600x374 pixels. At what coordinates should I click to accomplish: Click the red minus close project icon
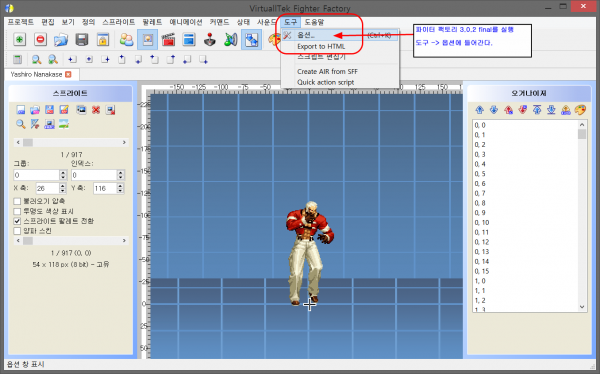click(x=40, y=39)
